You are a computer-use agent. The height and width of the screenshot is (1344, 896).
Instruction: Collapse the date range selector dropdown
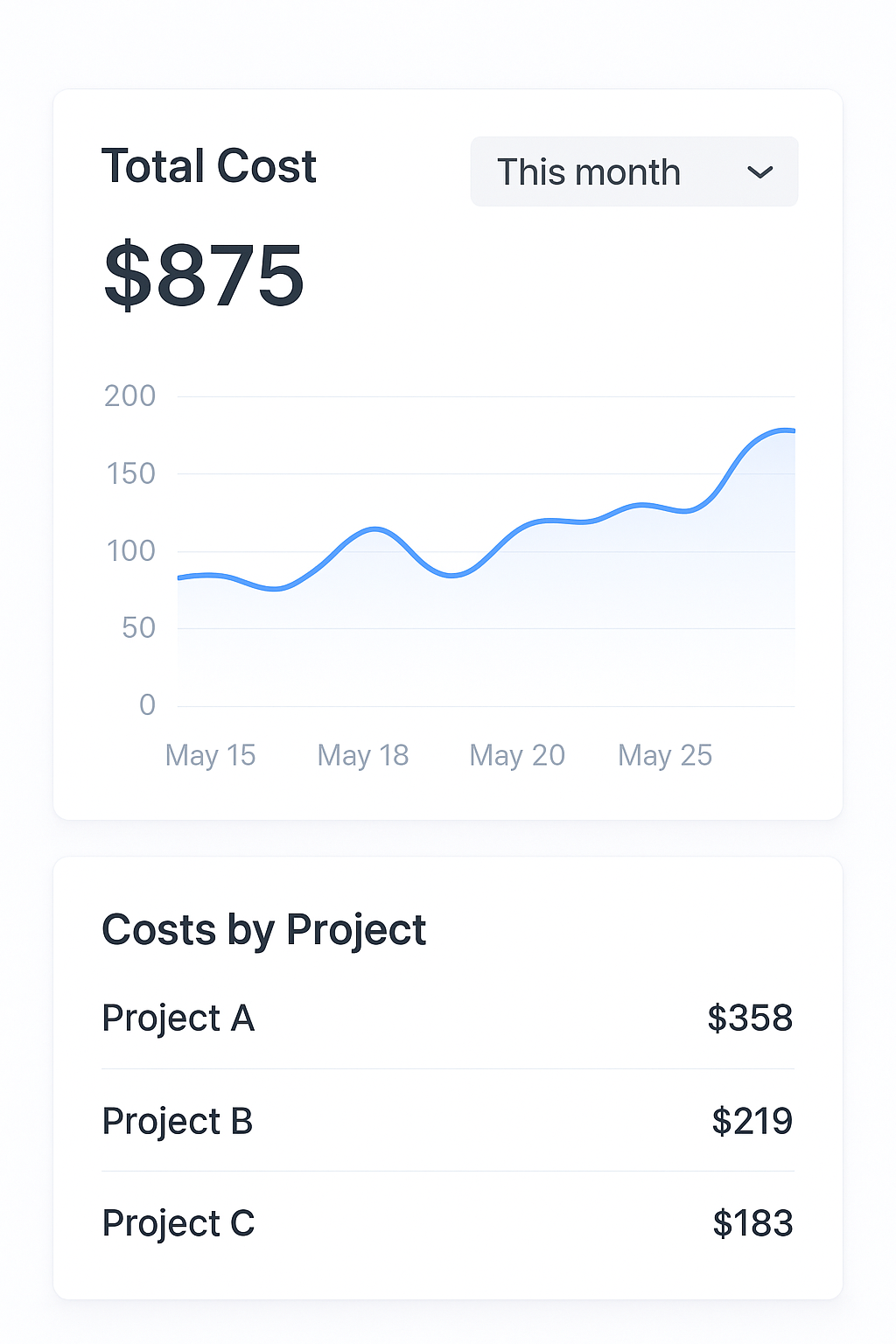tap(633, 171)
